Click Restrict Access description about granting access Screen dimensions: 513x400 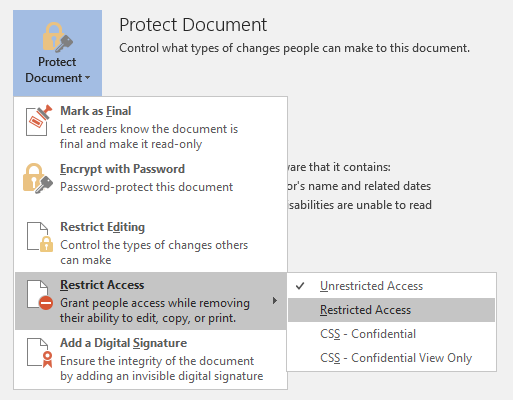[155, 310]
